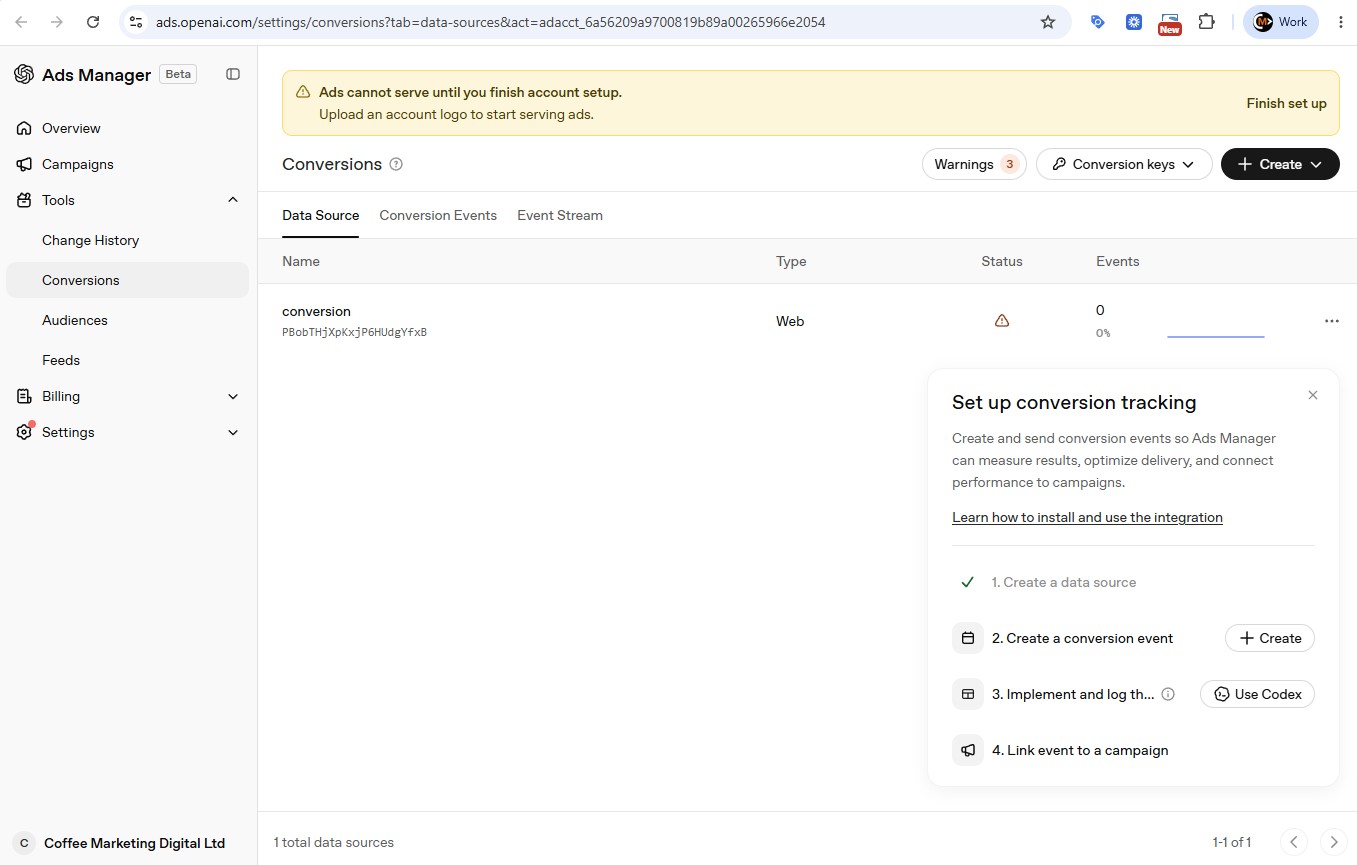Reload the page with browser refresh
Viewport: 1357px width, 865px height.
93,22
